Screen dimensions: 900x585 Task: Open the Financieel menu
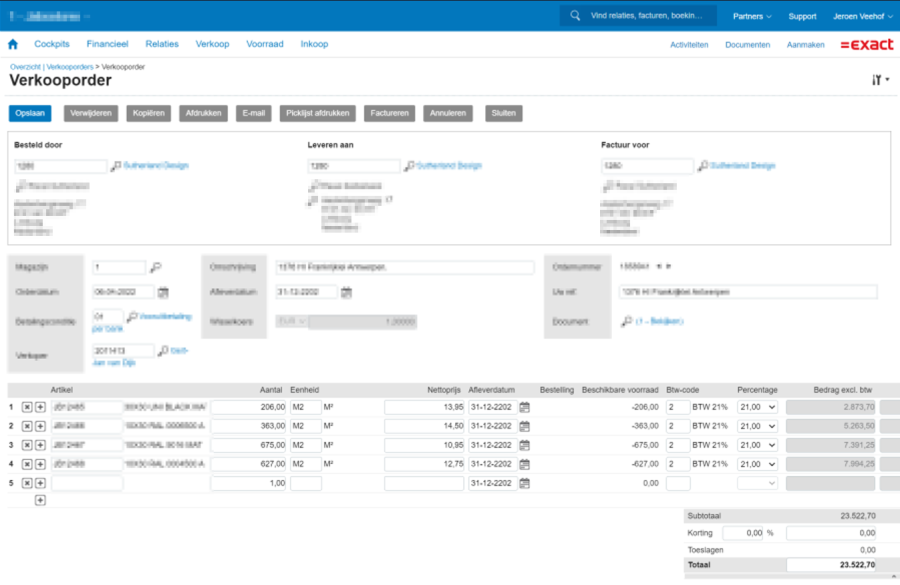pyautogui.click(x=107, y=44)
